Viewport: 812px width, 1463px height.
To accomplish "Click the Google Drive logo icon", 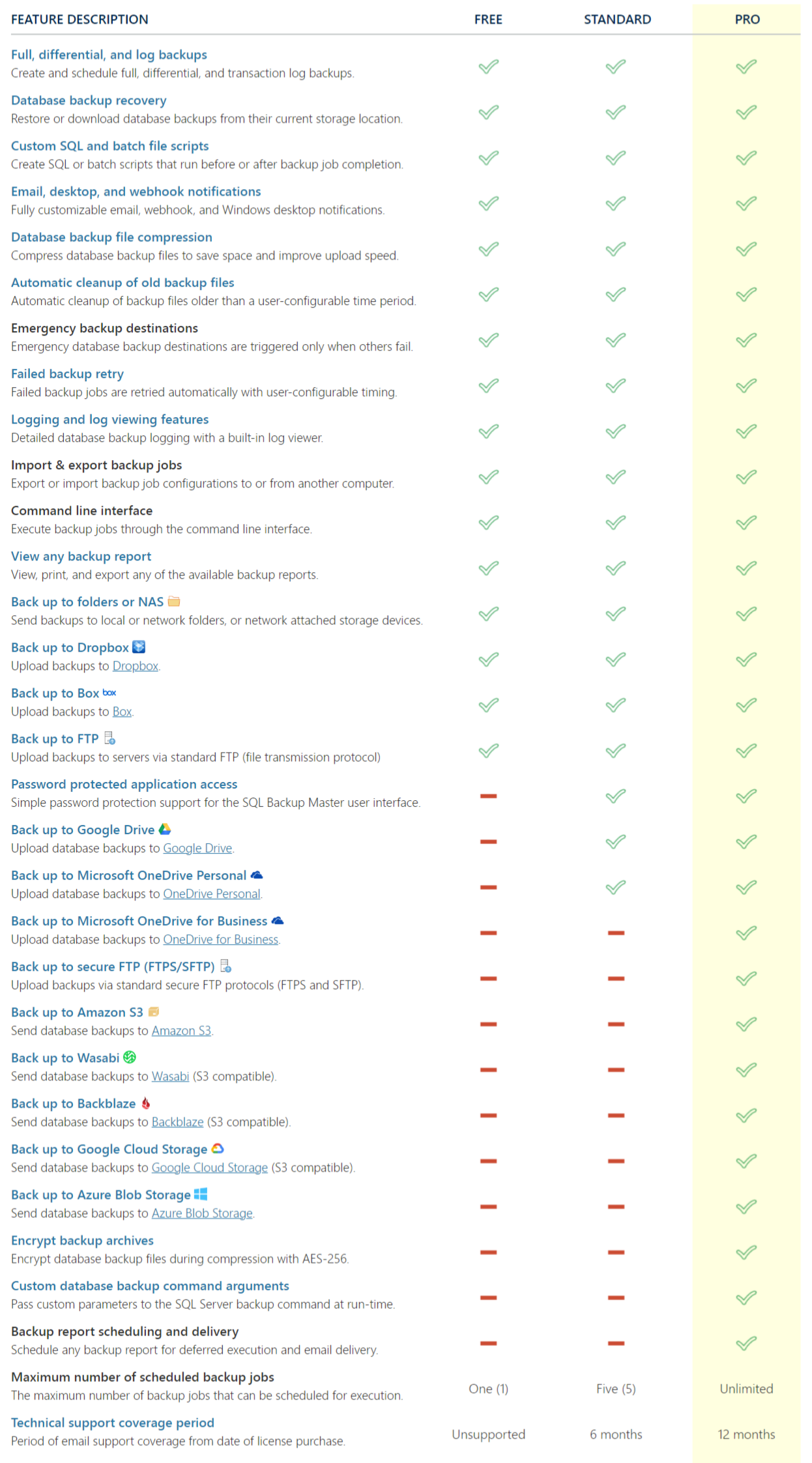I will click(165, 830).
